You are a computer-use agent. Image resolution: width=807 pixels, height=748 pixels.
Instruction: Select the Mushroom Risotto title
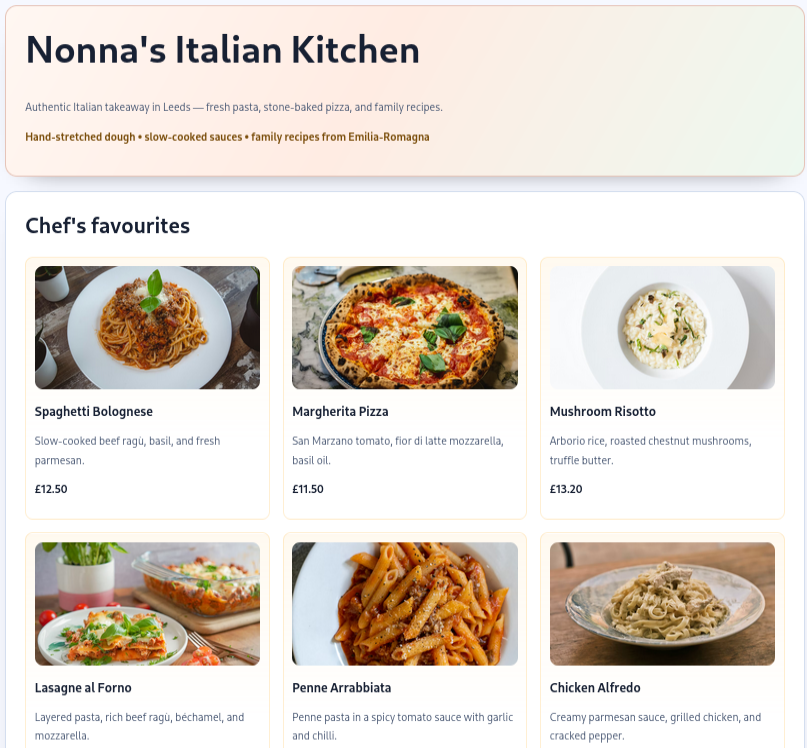[603, 411]
